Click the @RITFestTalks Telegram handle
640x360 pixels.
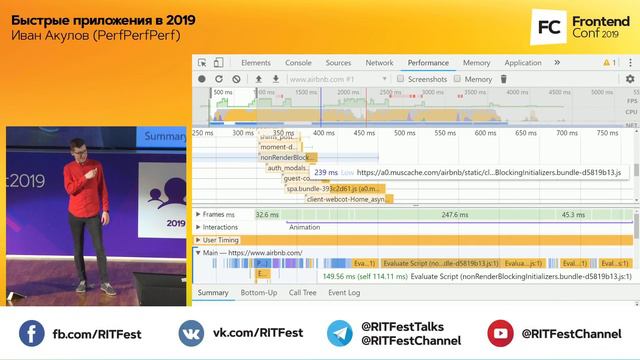coord(402,327)
